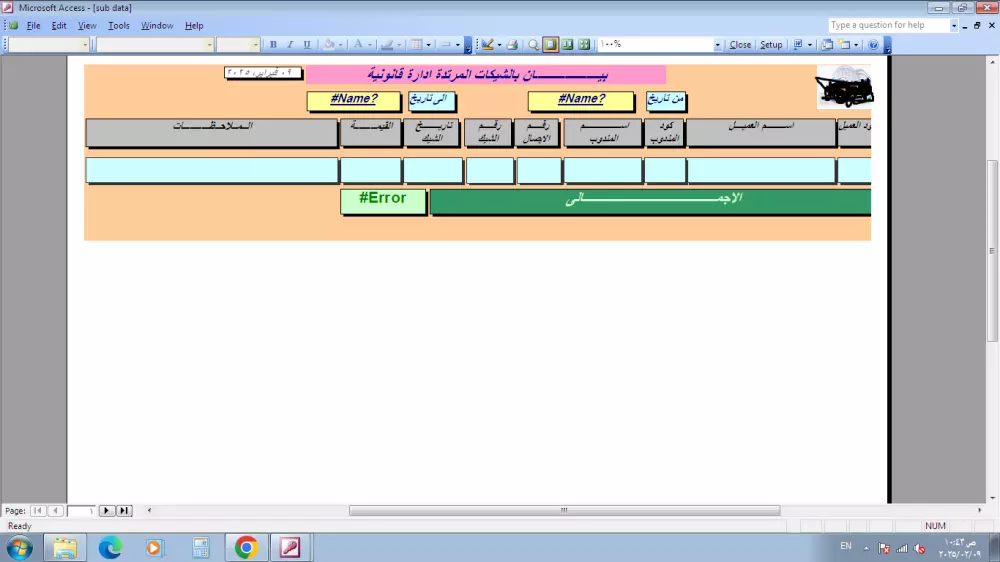Click the View design icon with pencil

point(488,45)
